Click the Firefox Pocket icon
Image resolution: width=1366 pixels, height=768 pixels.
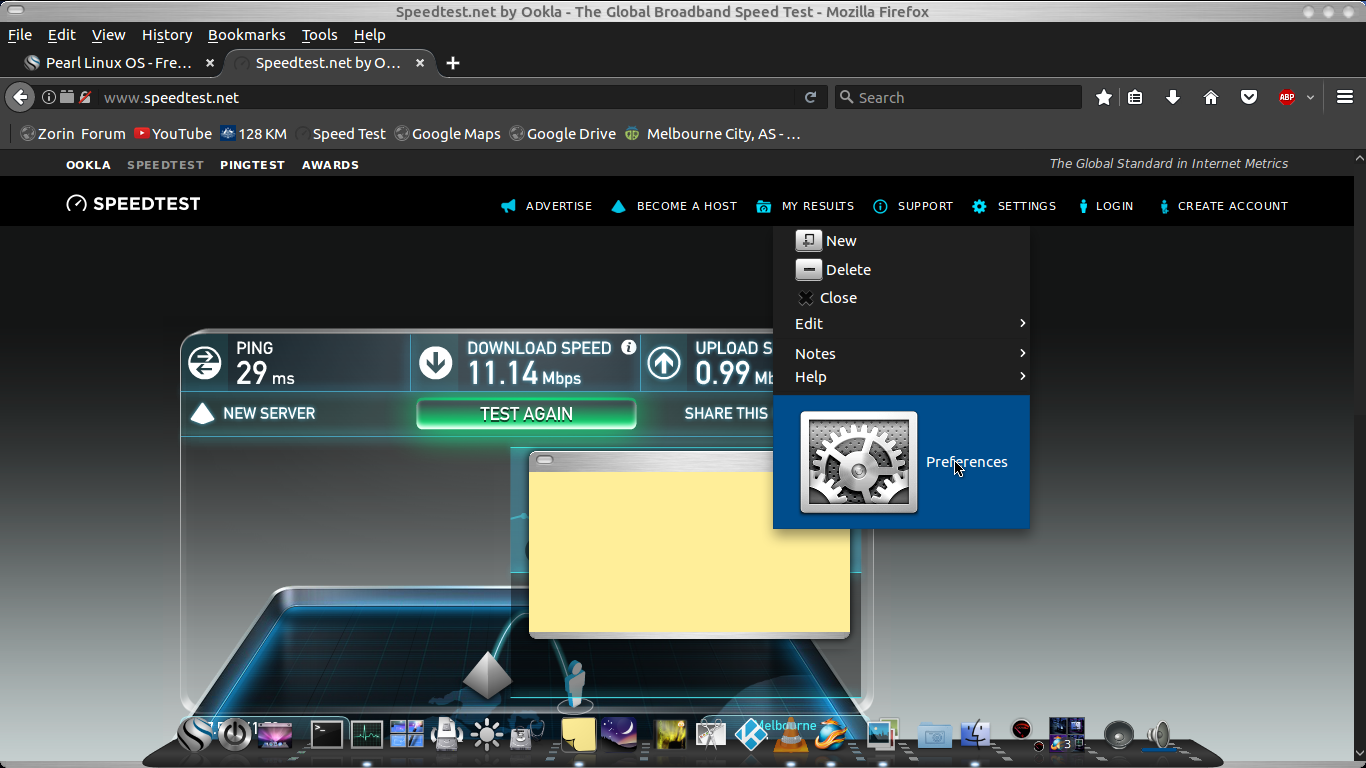tap(1249, 97)
